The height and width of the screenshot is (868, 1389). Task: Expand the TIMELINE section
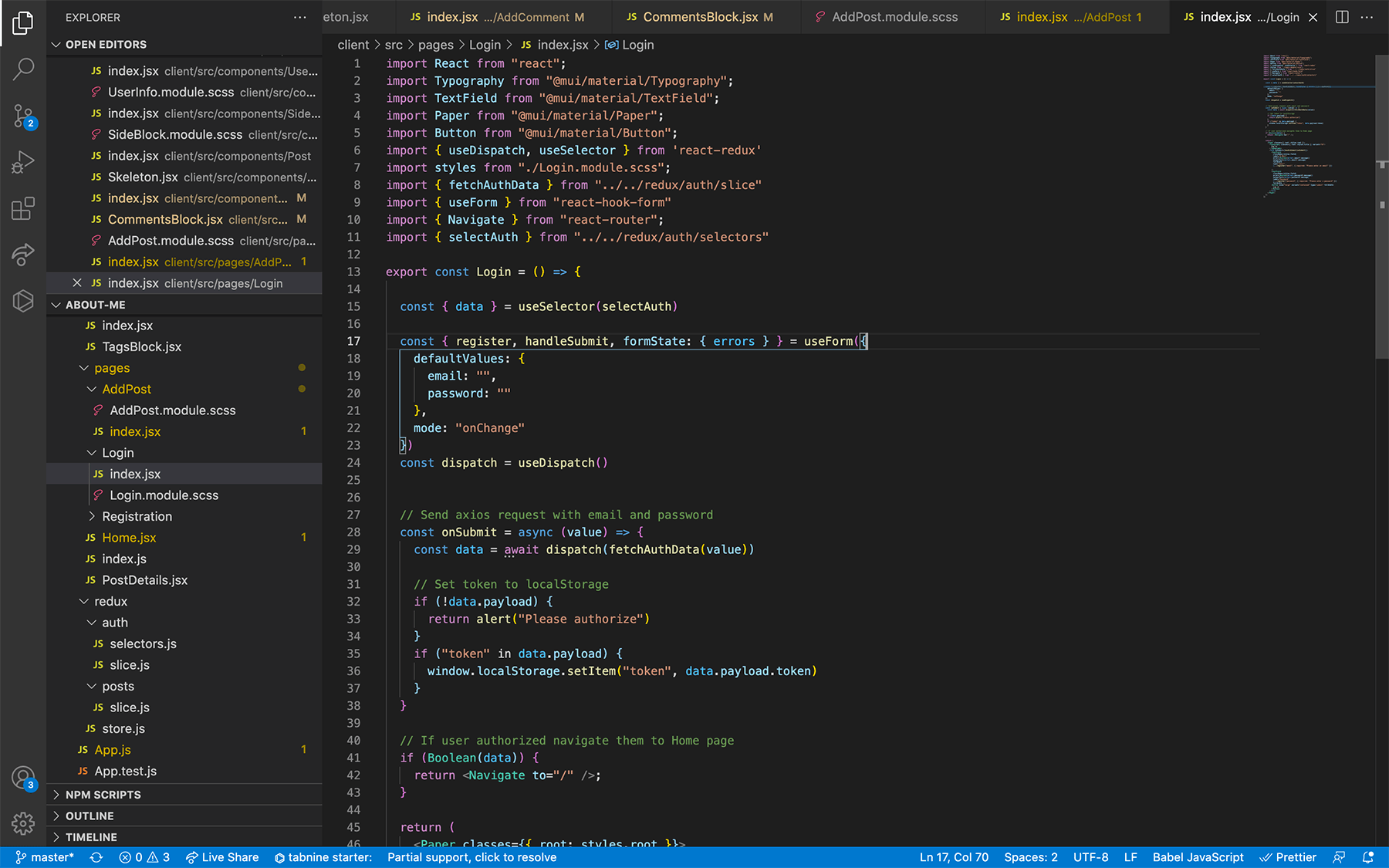click(x=184, y=837)
